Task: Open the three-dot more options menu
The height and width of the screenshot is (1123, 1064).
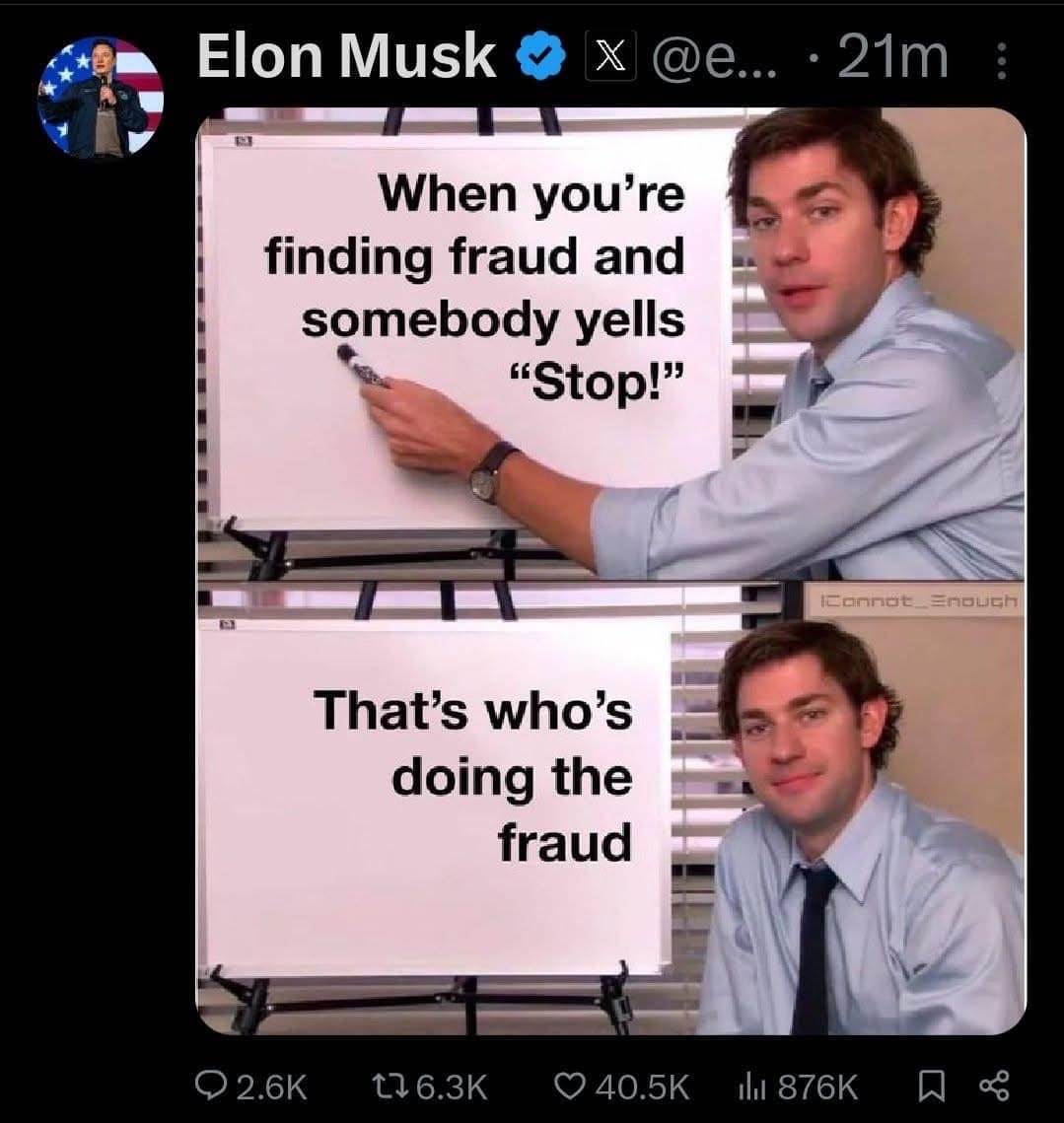Action: click(1002, 61)
